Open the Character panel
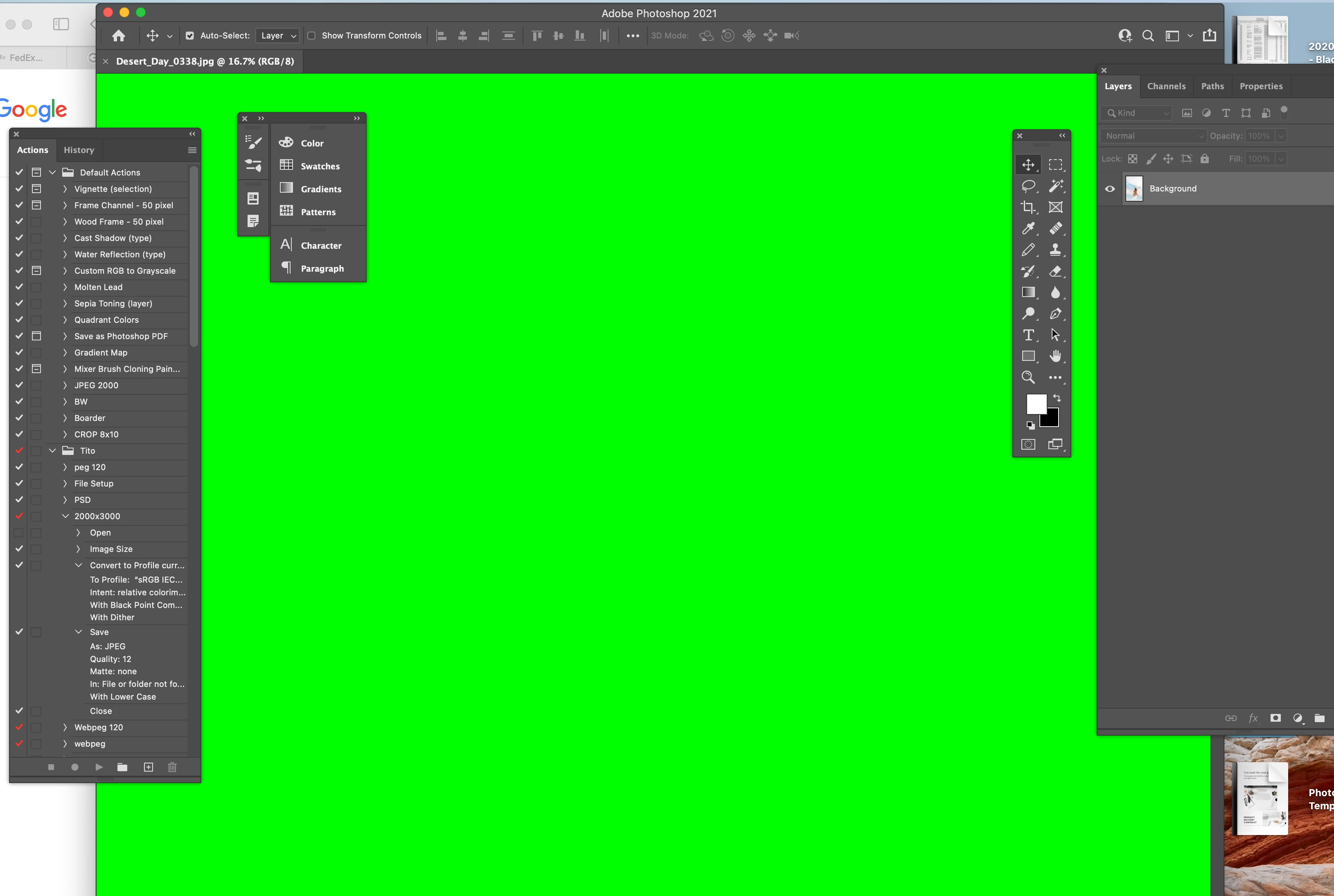Viewport: 1334px width, 896px height. click(x=321, y=246)
